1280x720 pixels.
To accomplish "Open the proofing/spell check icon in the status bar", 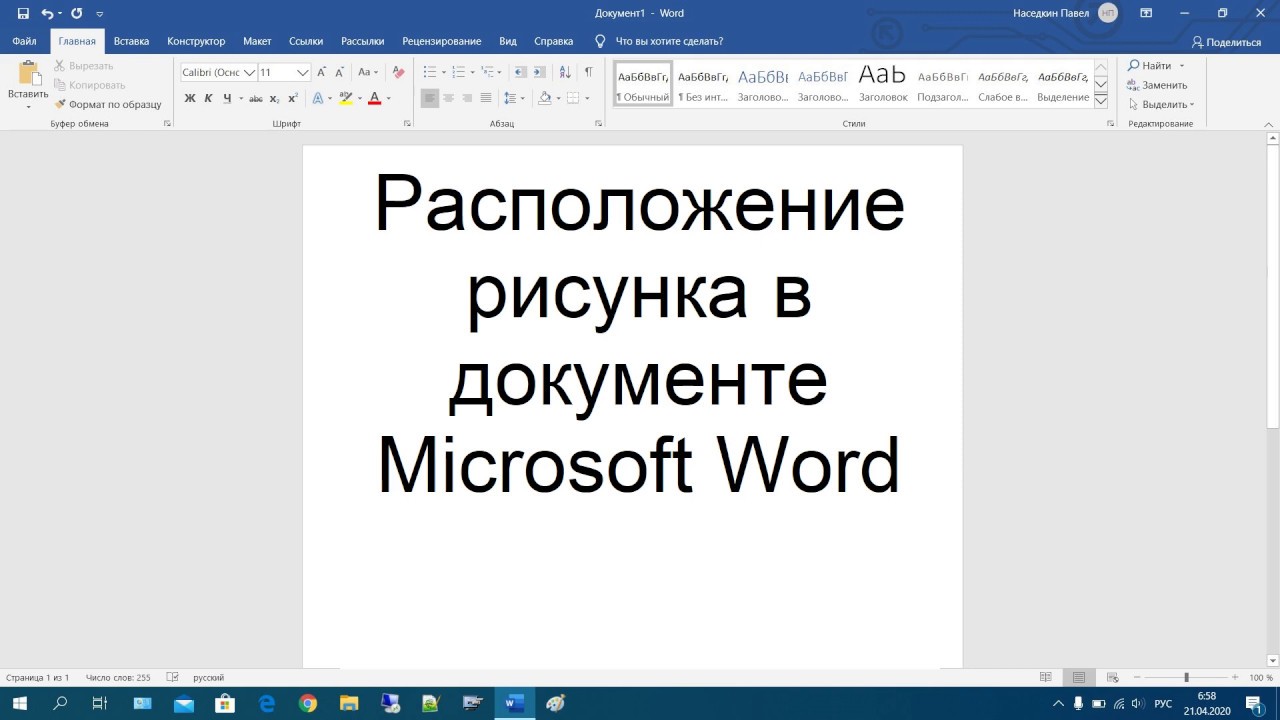I will point(172,677).
